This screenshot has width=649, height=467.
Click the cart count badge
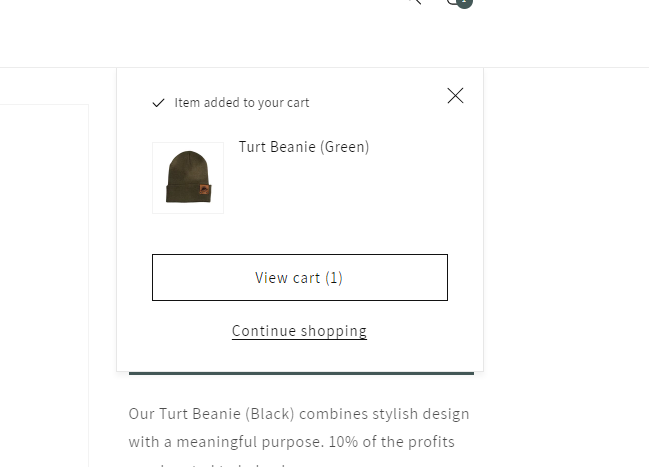pos(466,3)
